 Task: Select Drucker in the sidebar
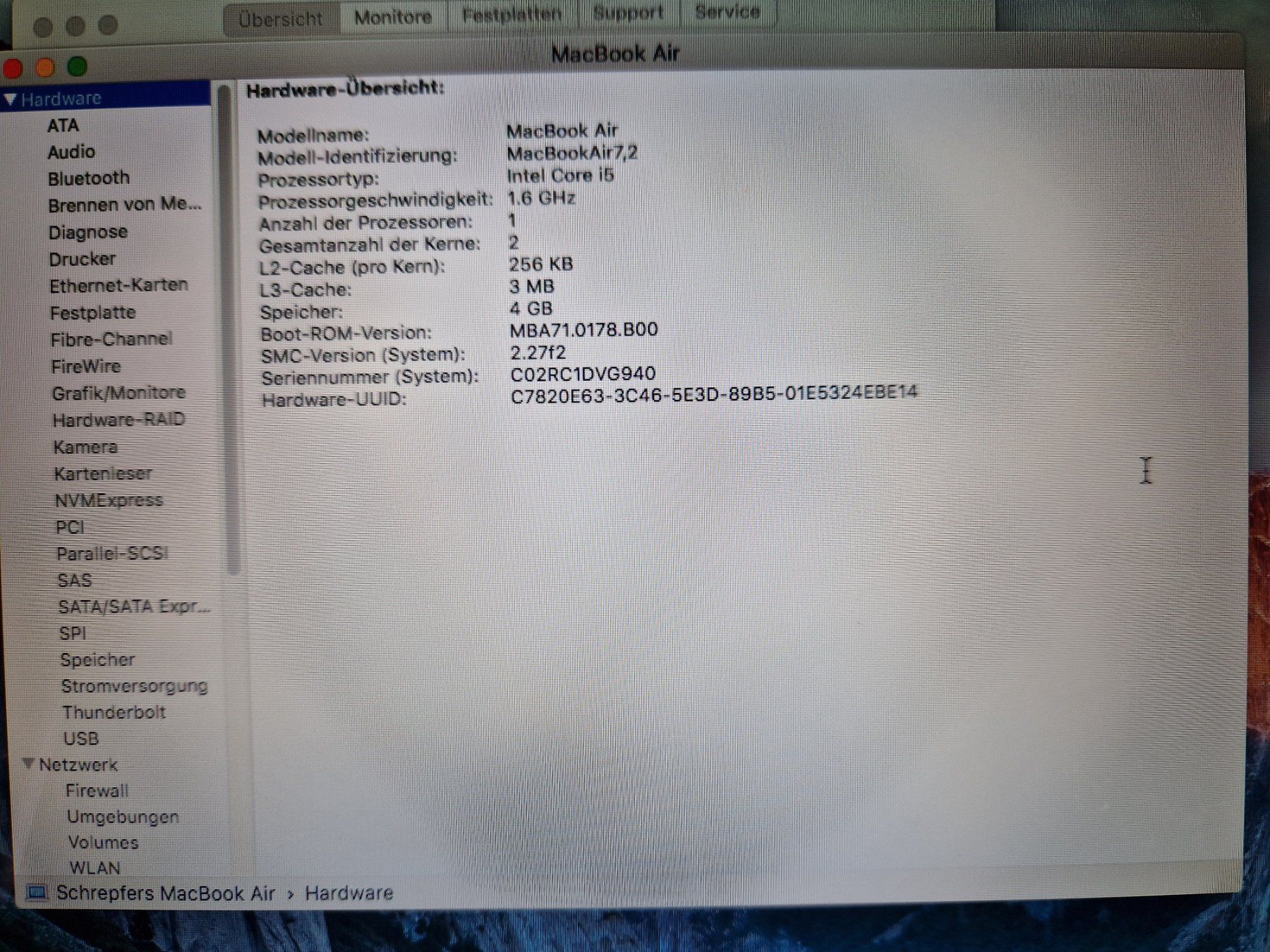(x=83, y=259)
